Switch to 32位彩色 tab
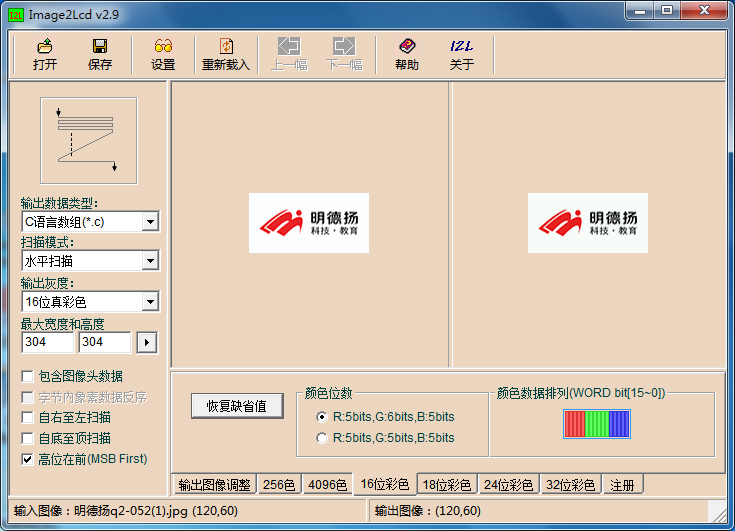Viewport: 735px width, 531px height. pyautogui.click(x=570, y=485)
